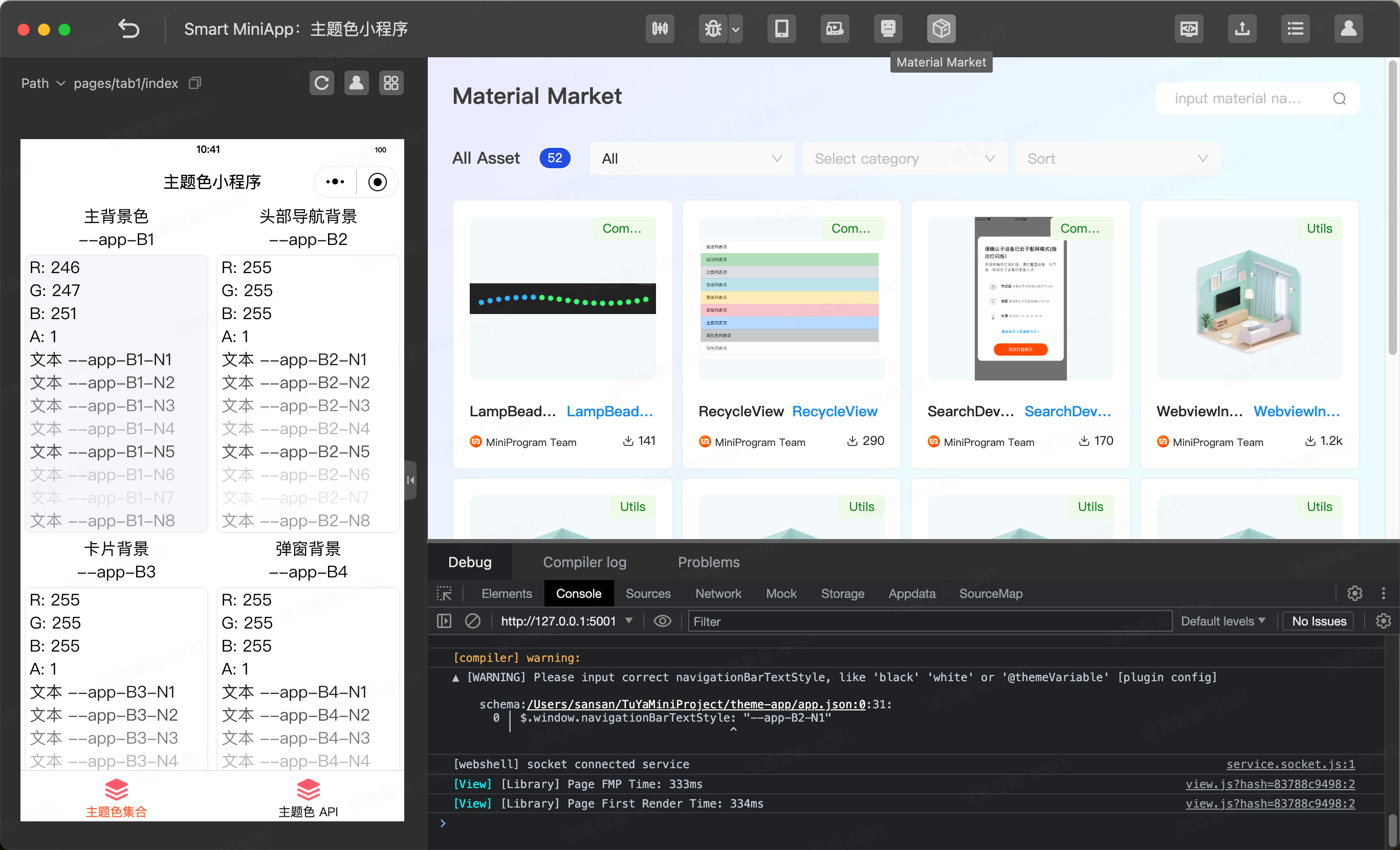Click the SearchDev card thumbnail
This screenshot has width=1400, height=850.
(1020, 298)
